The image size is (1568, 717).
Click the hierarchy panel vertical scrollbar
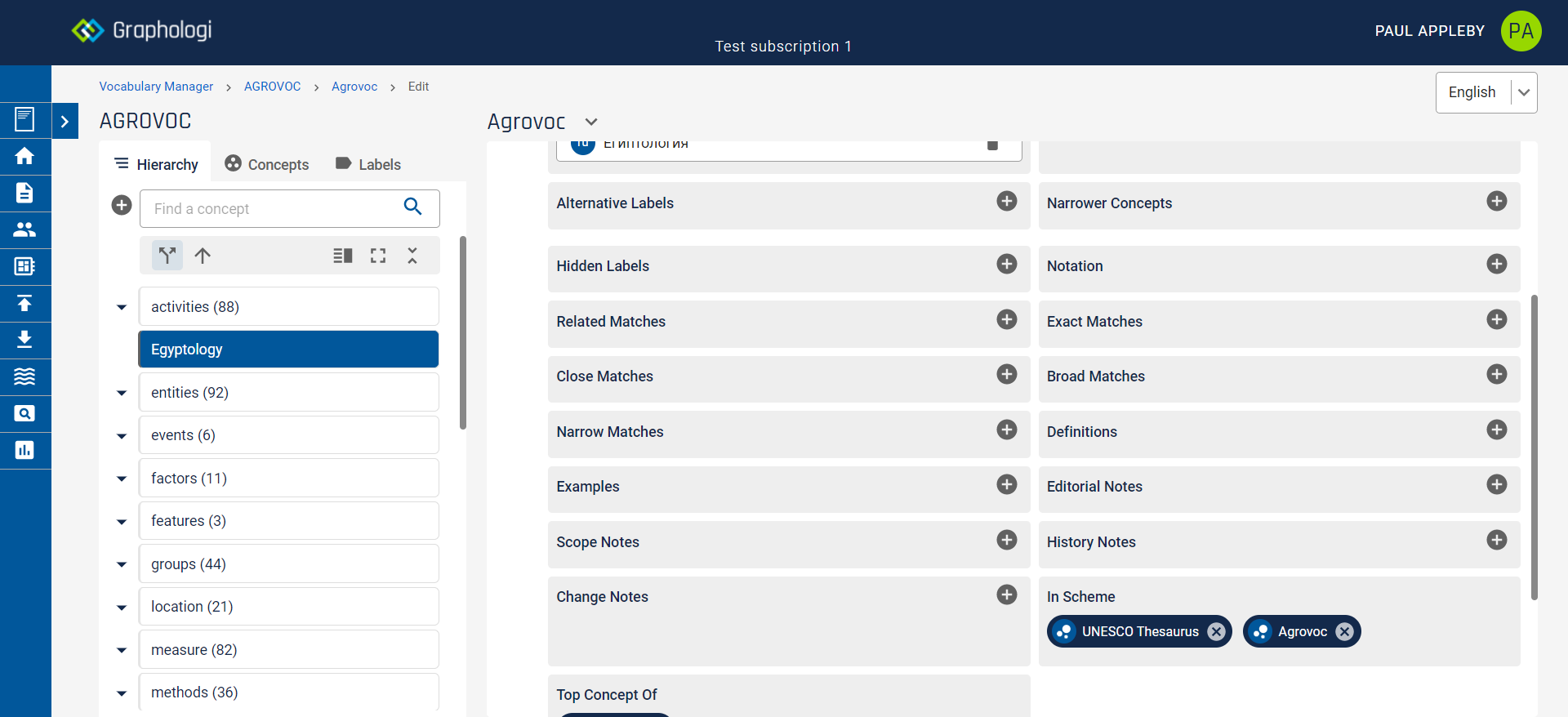click(x=463, y=332)
